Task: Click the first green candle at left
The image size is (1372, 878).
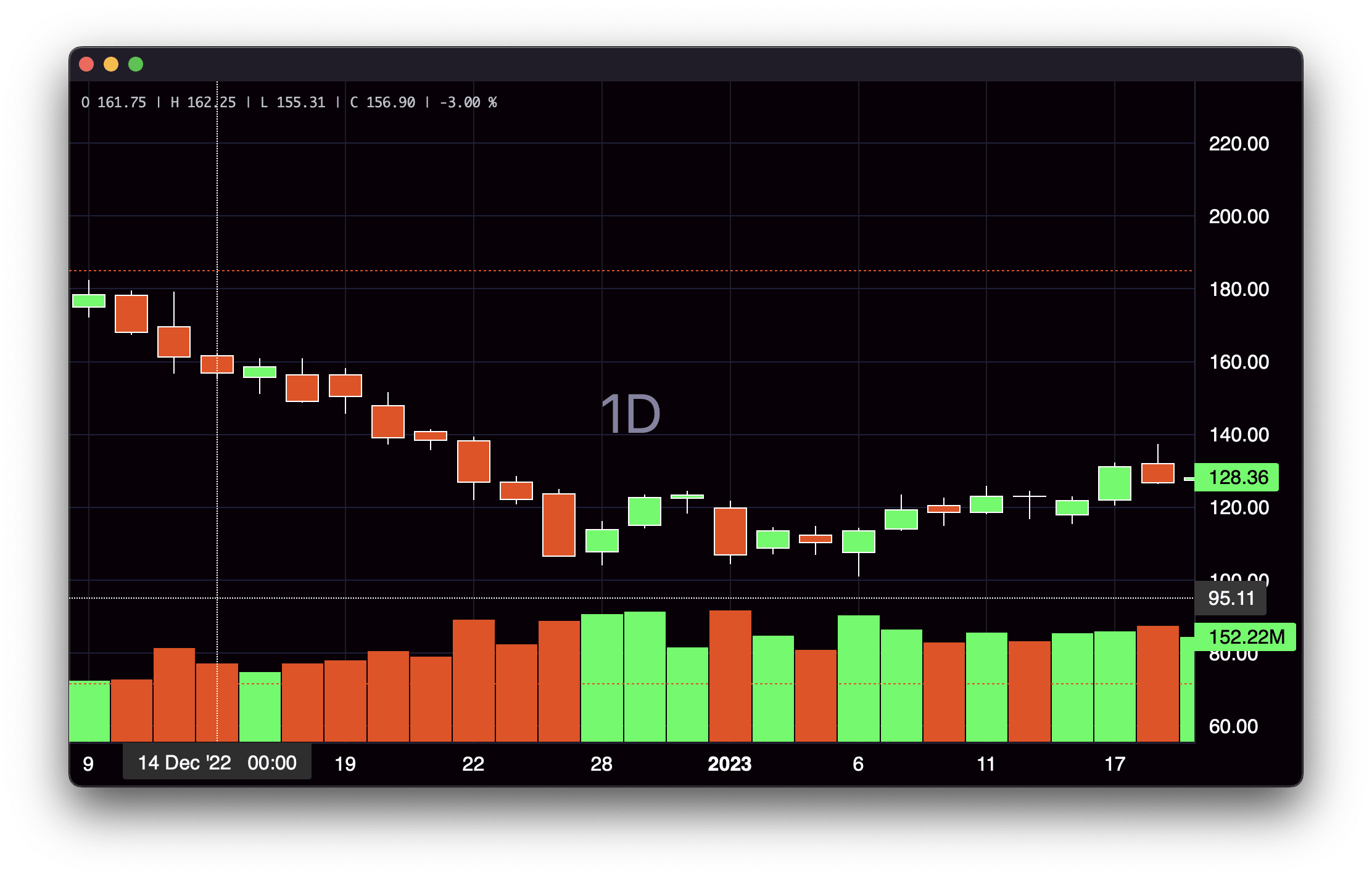Action: [x=89, y=300]
